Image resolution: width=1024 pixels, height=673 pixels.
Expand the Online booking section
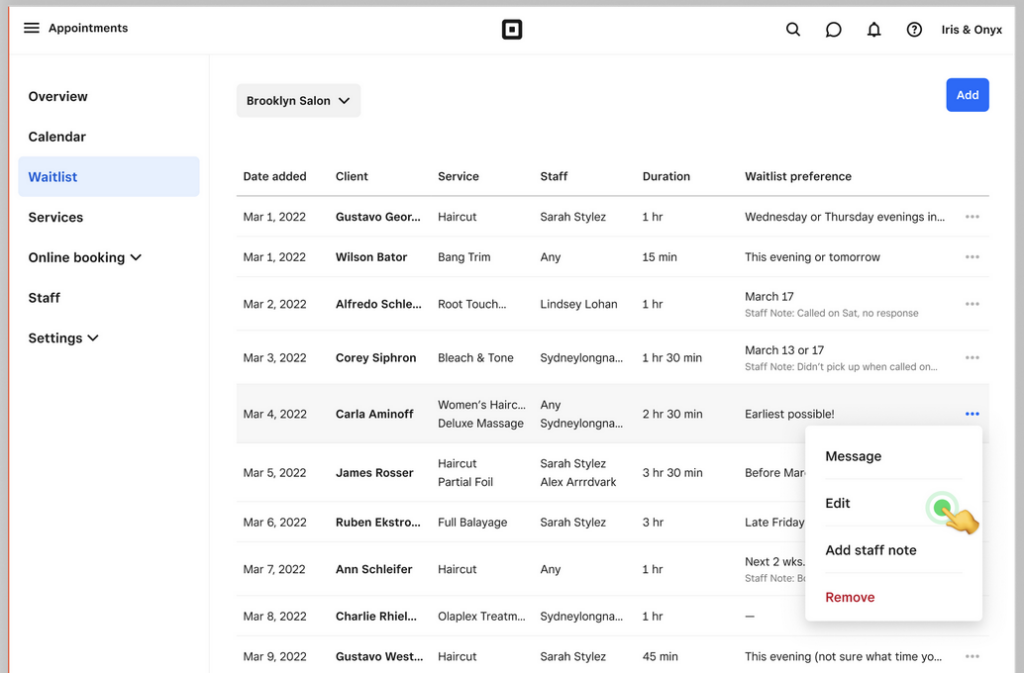[85, 257]
